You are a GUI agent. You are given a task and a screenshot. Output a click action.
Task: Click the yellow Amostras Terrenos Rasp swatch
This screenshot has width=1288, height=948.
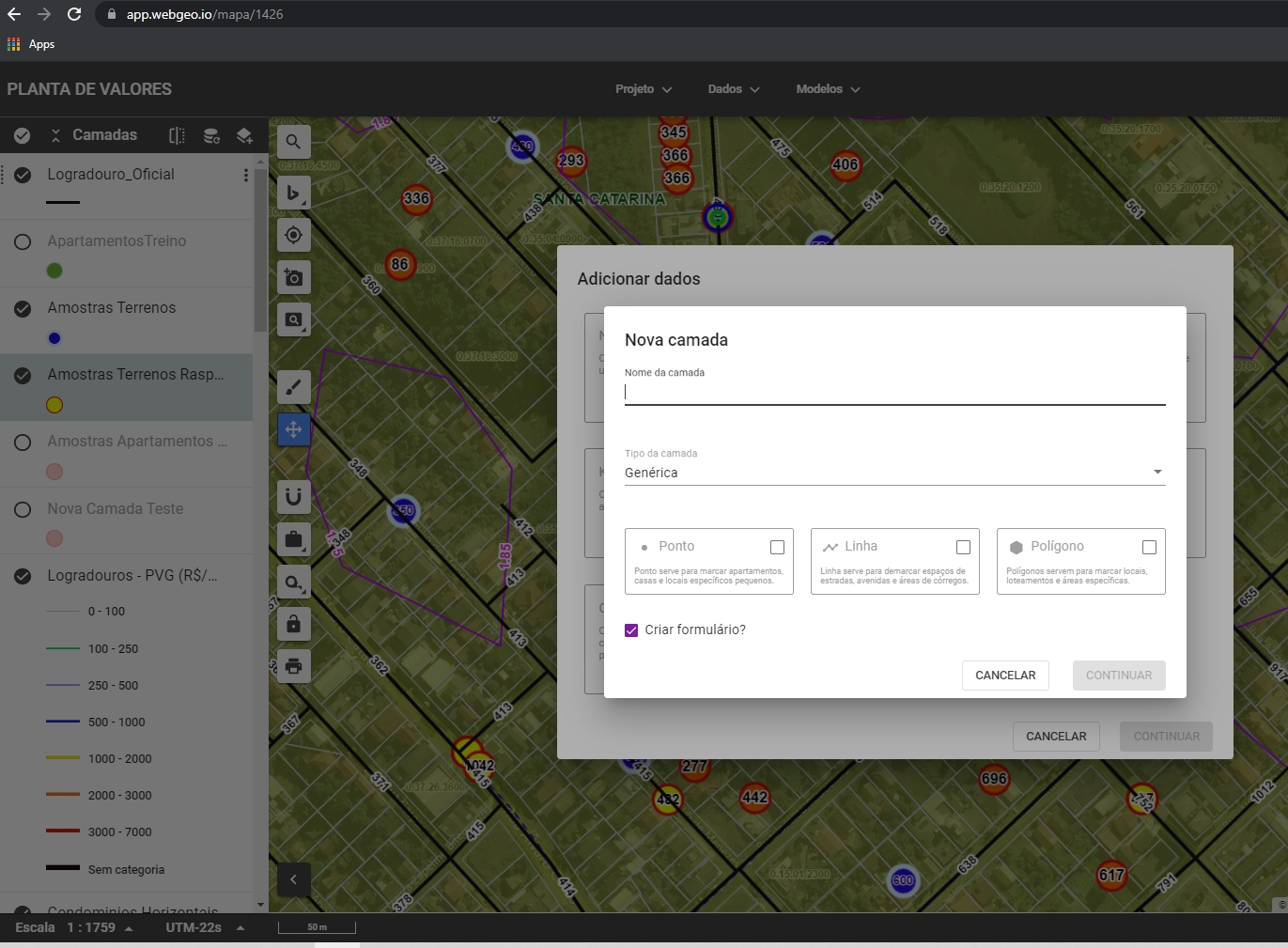[54, 405]
